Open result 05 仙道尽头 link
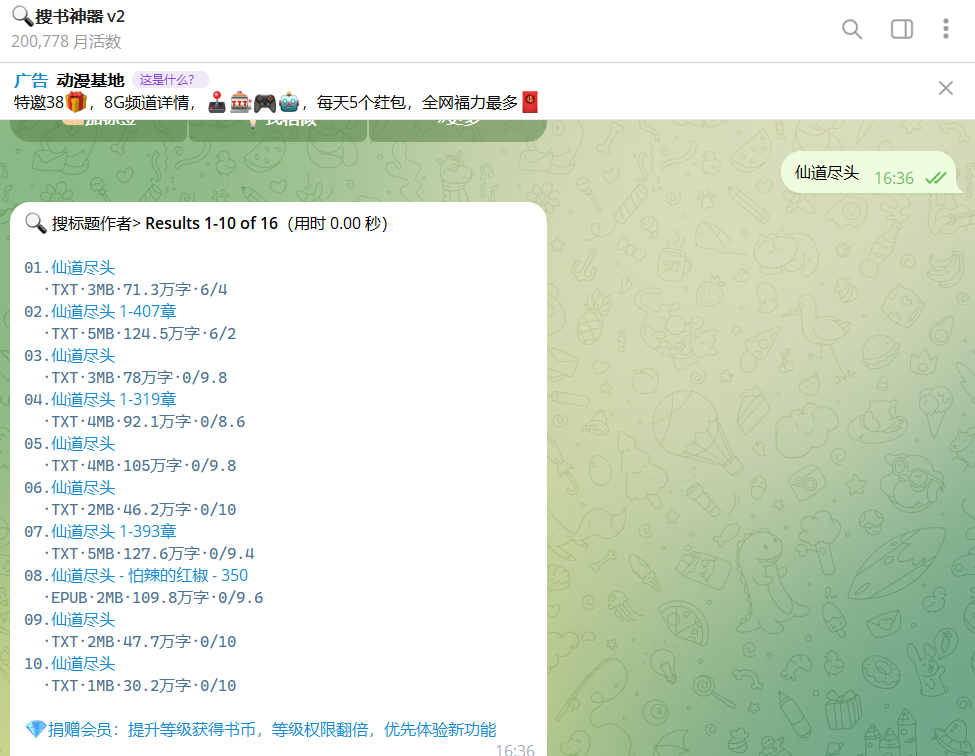975x756 pixels. click(x=83, y=443)
